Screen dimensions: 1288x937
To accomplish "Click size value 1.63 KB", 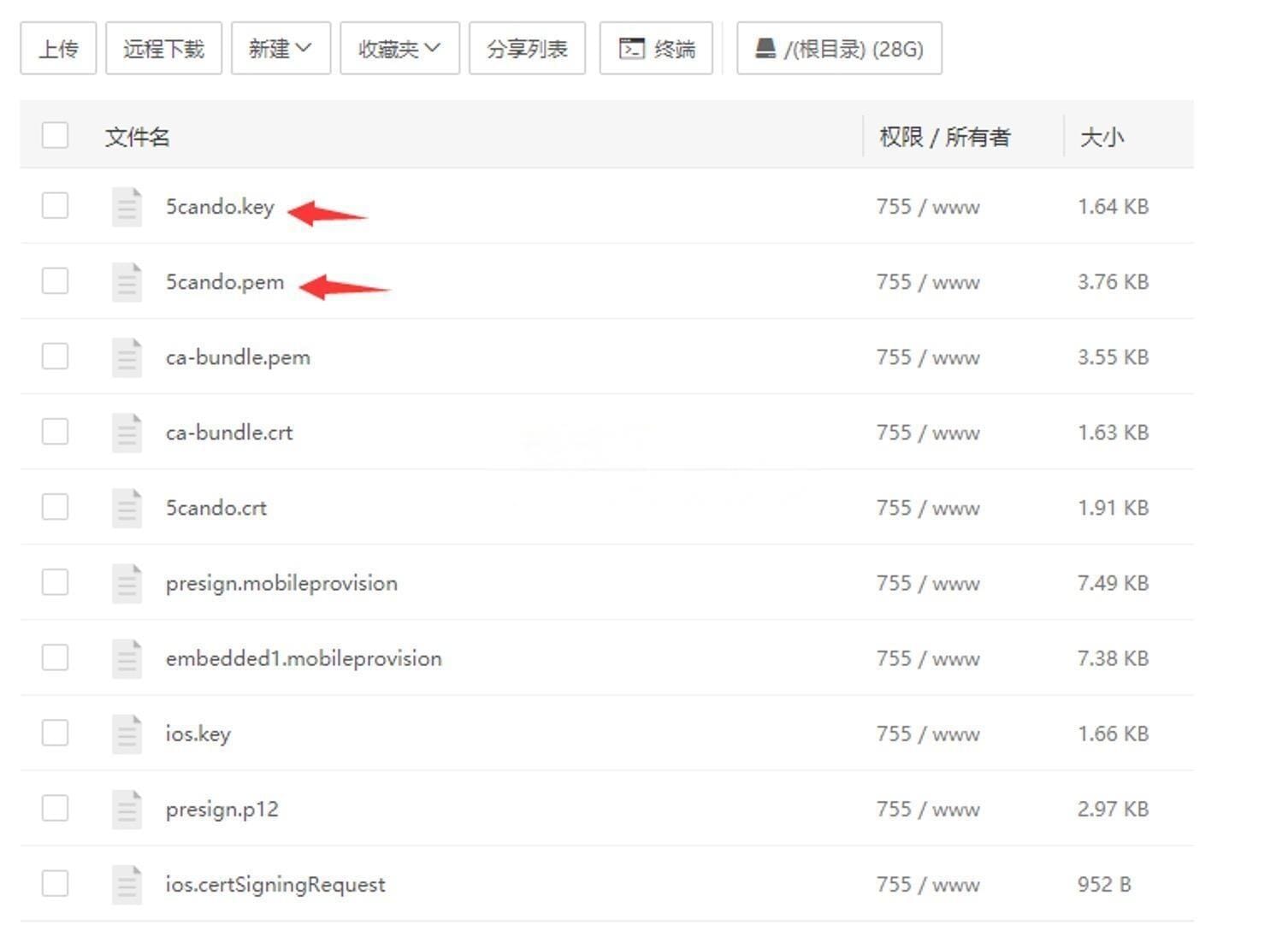I will pos(1113,433).
